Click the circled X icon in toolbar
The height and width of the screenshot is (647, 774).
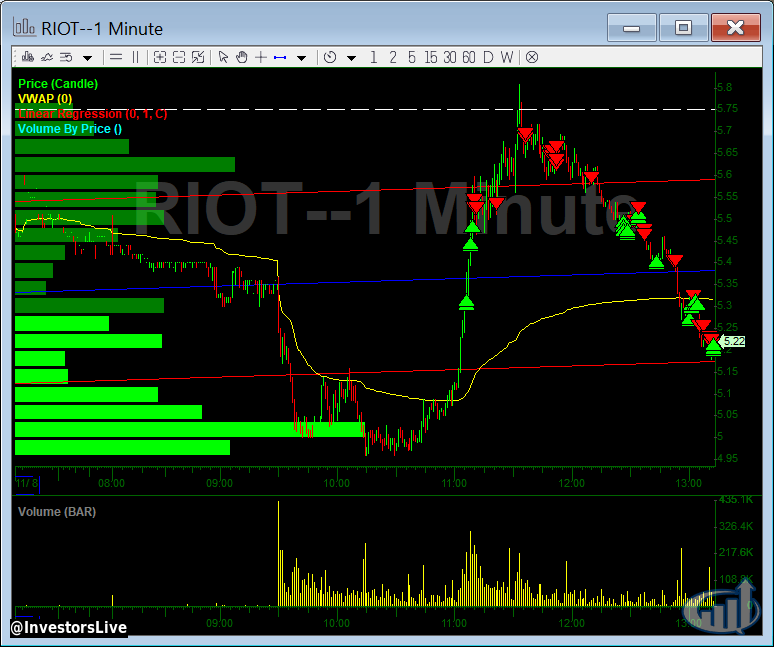coord(532,58)
